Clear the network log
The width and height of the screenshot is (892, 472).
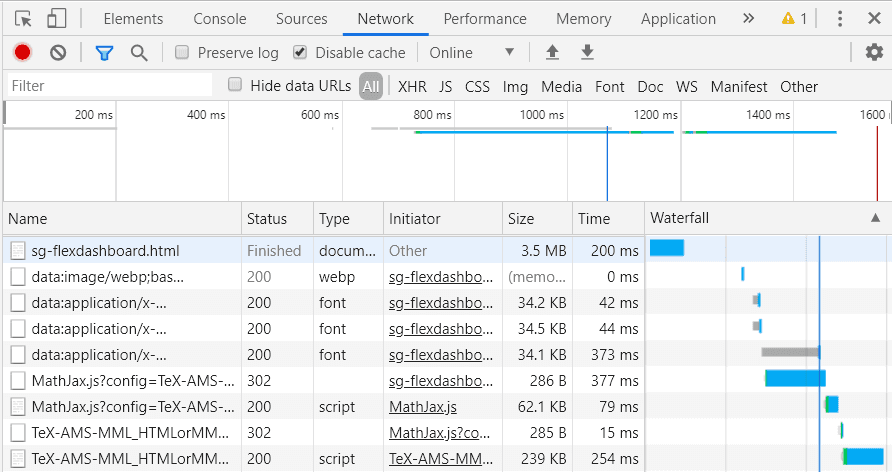point(58,53)
